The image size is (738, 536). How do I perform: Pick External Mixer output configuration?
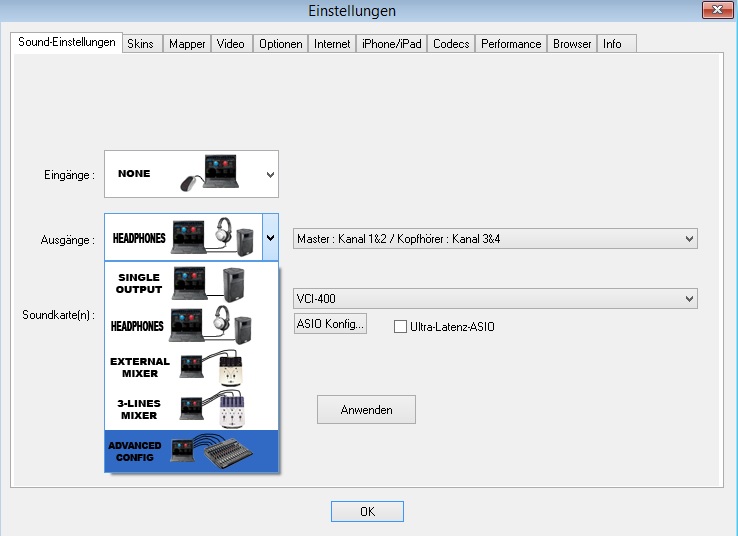click(192, 368)
